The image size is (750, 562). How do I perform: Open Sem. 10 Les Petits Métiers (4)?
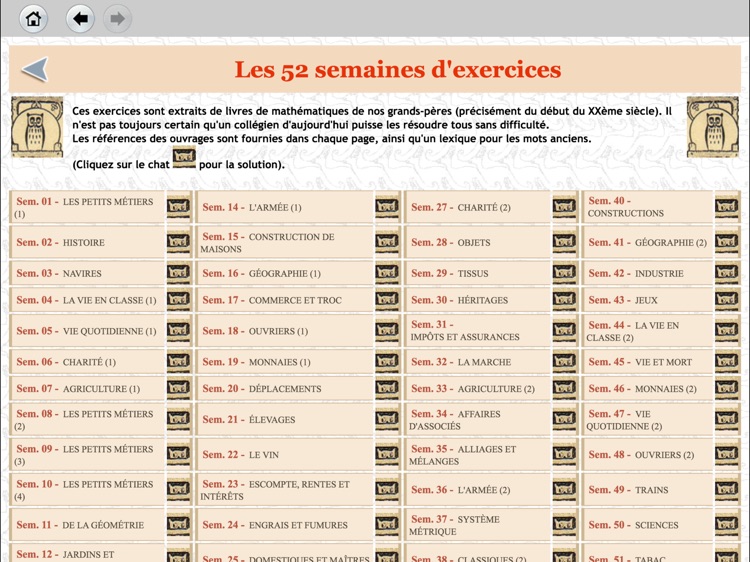point(87,489)
